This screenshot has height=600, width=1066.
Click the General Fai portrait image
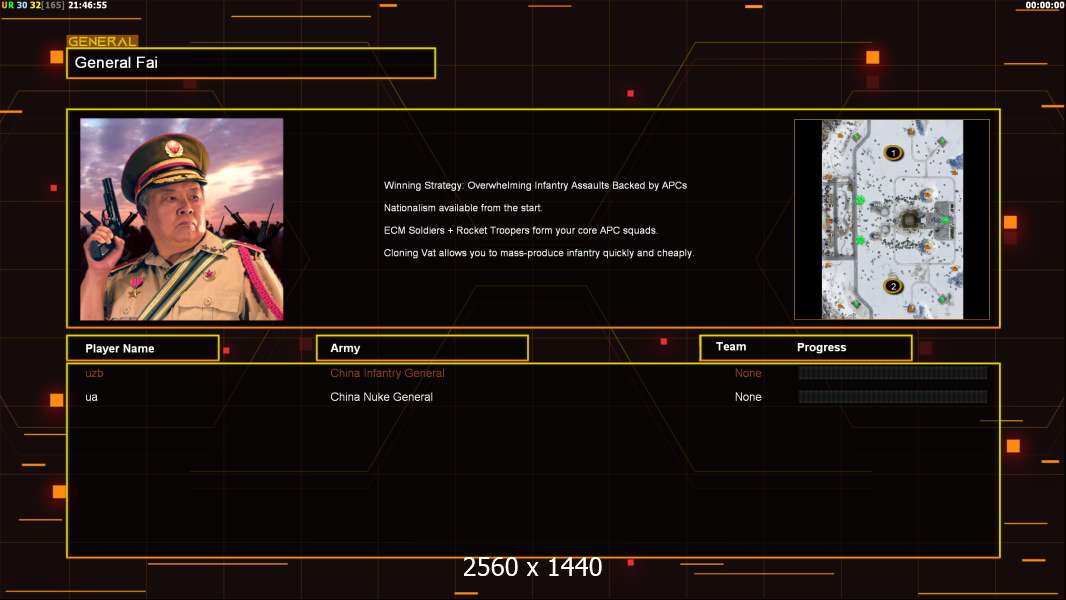(x=182, y=219)
